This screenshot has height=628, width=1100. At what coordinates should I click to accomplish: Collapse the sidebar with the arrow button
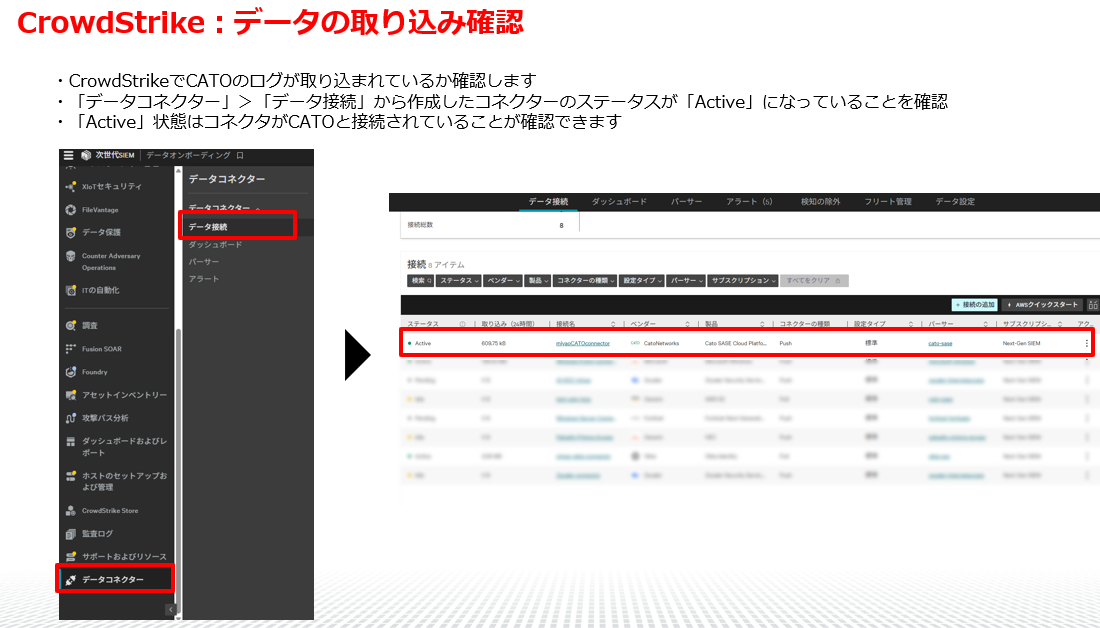click(170, 610)
